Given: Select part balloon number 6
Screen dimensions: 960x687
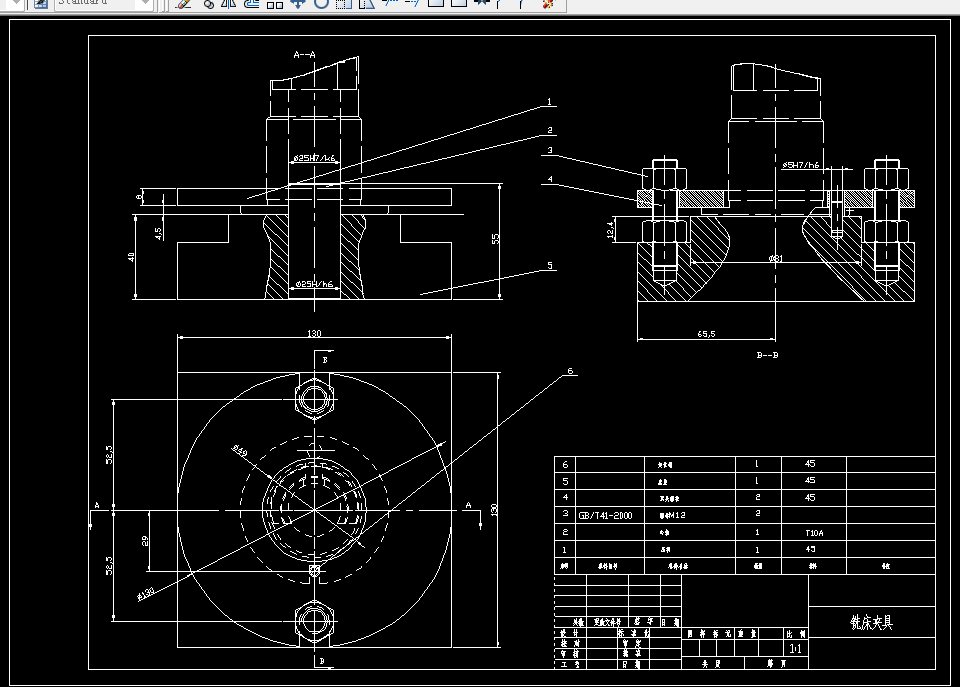Looking at the screenshot, I should coord(570,370).
